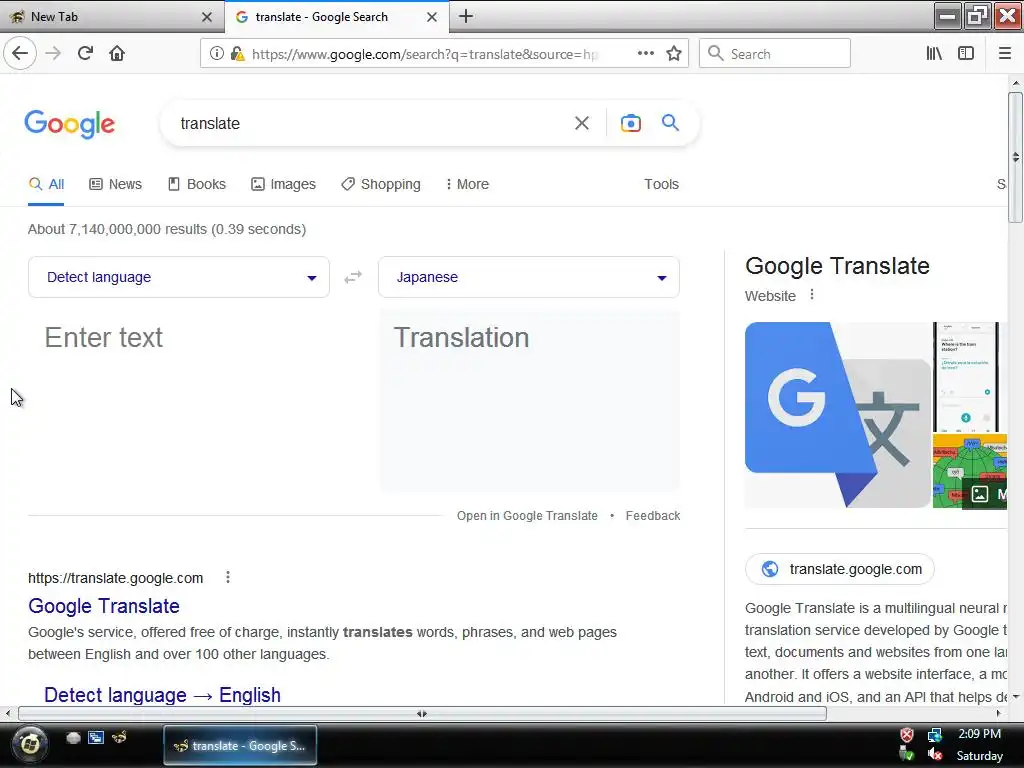Image resolution: width=1024 pixels, height=768 pixels.
Task: Click the browser forward arrow
Action: point(54,54)
